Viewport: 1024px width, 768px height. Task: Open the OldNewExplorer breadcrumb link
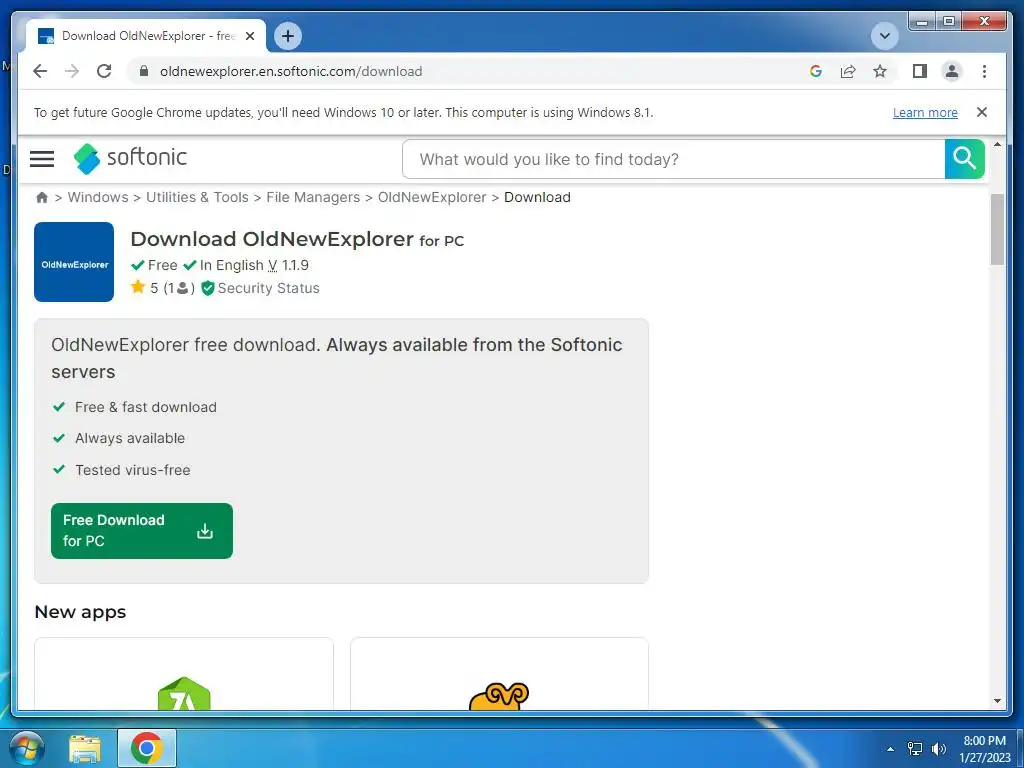pos(432,197)
